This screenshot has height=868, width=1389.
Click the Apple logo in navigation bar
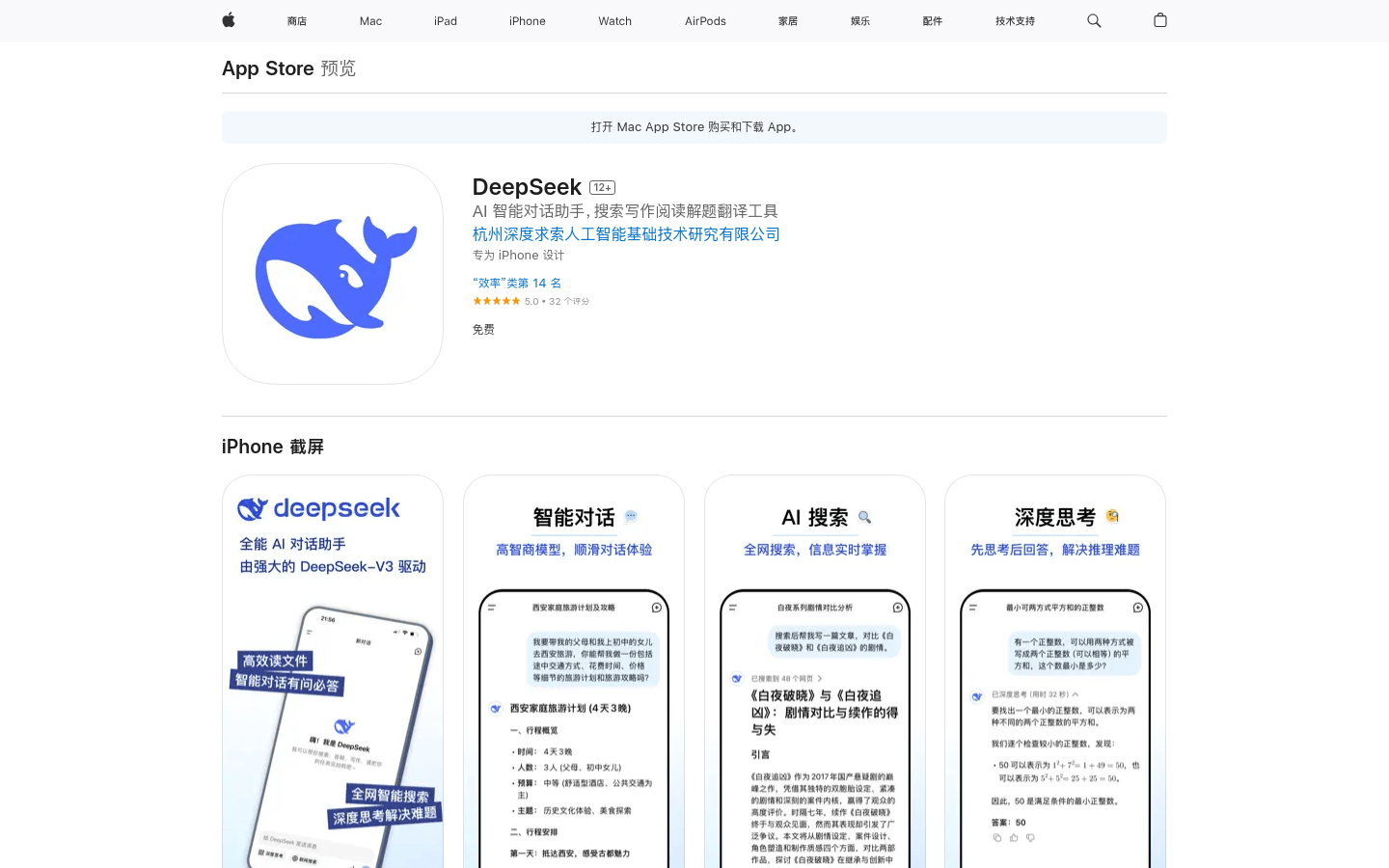click(x=229, y=20)
